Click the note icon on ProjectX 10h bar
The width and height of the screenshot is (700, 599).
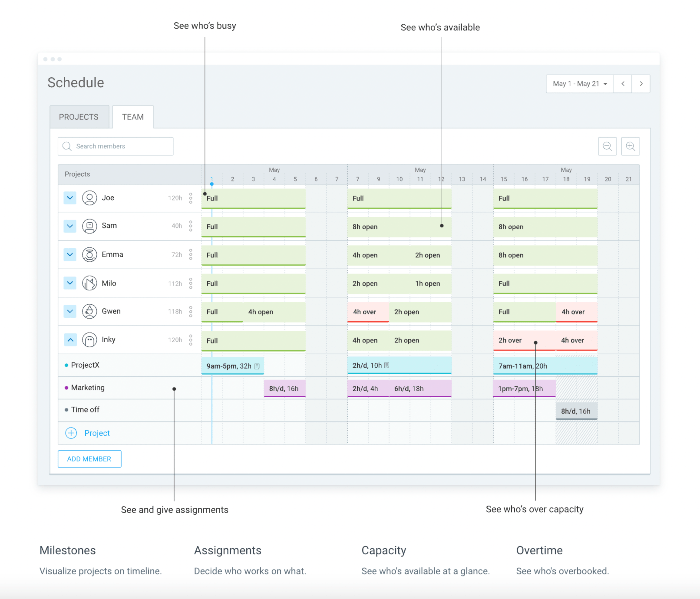tap(387, 365)
